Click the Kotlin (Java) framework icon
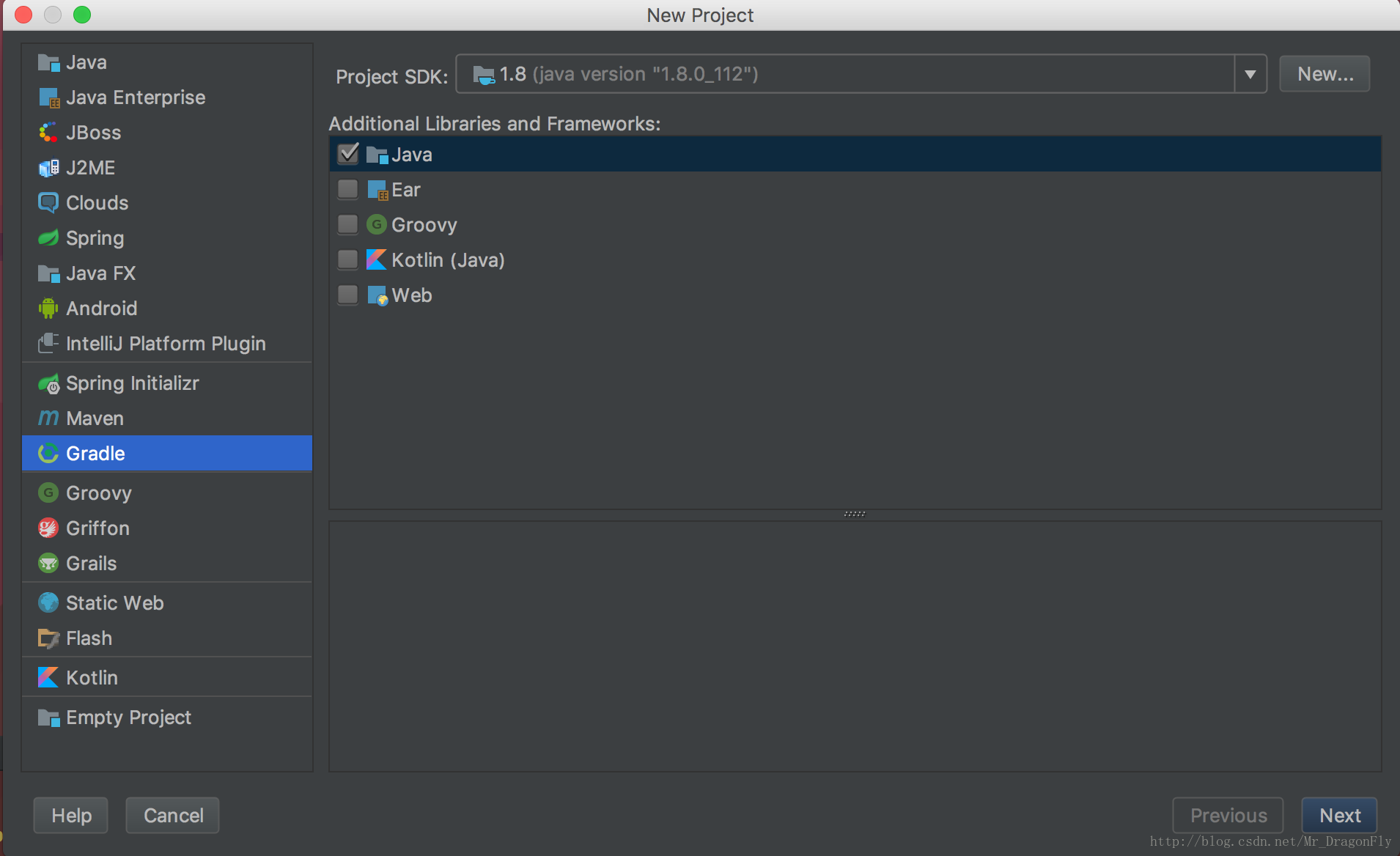This screenshot has height=856, width=1400. coord(377,259)
